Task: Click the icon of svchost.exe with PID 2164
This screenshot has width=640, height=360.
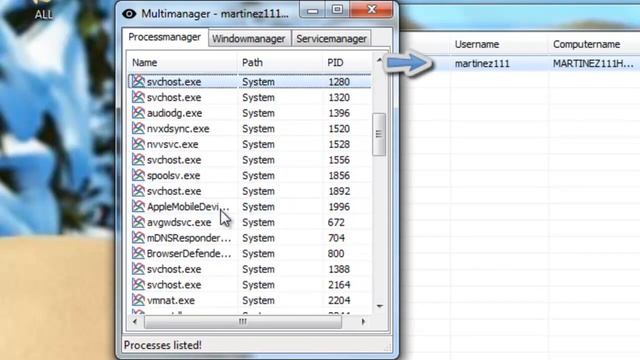Action: 138,284
